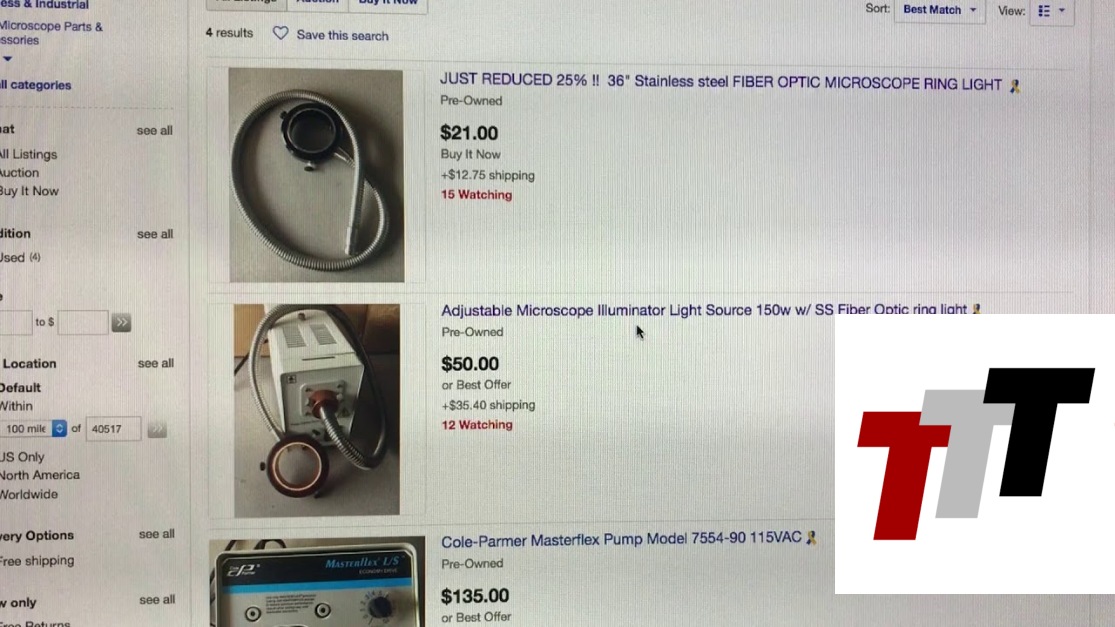
Task: Open the 100 mile distance dropdown
Action: point(33,429)
